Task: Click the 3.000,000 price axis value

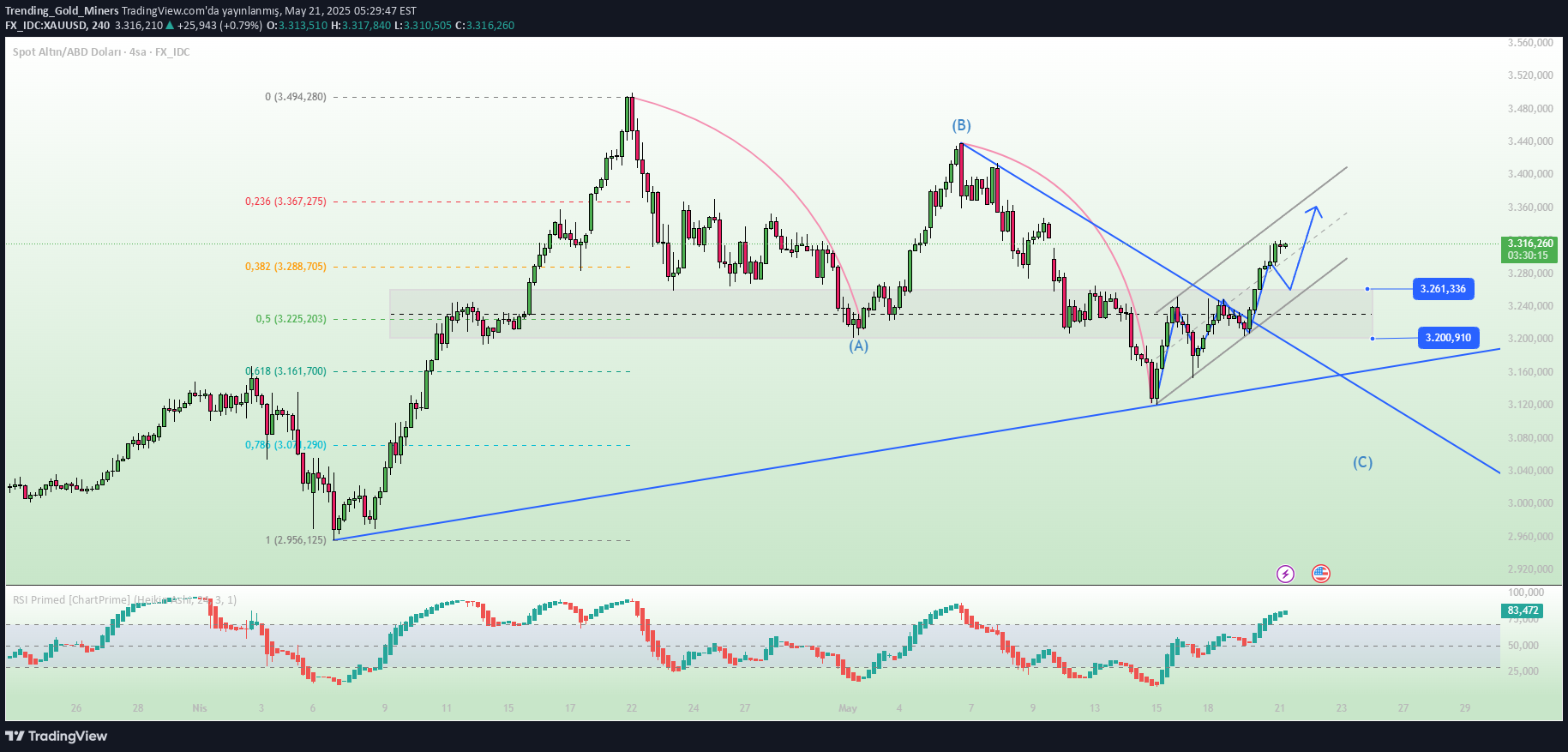Action: (1530, 503)
